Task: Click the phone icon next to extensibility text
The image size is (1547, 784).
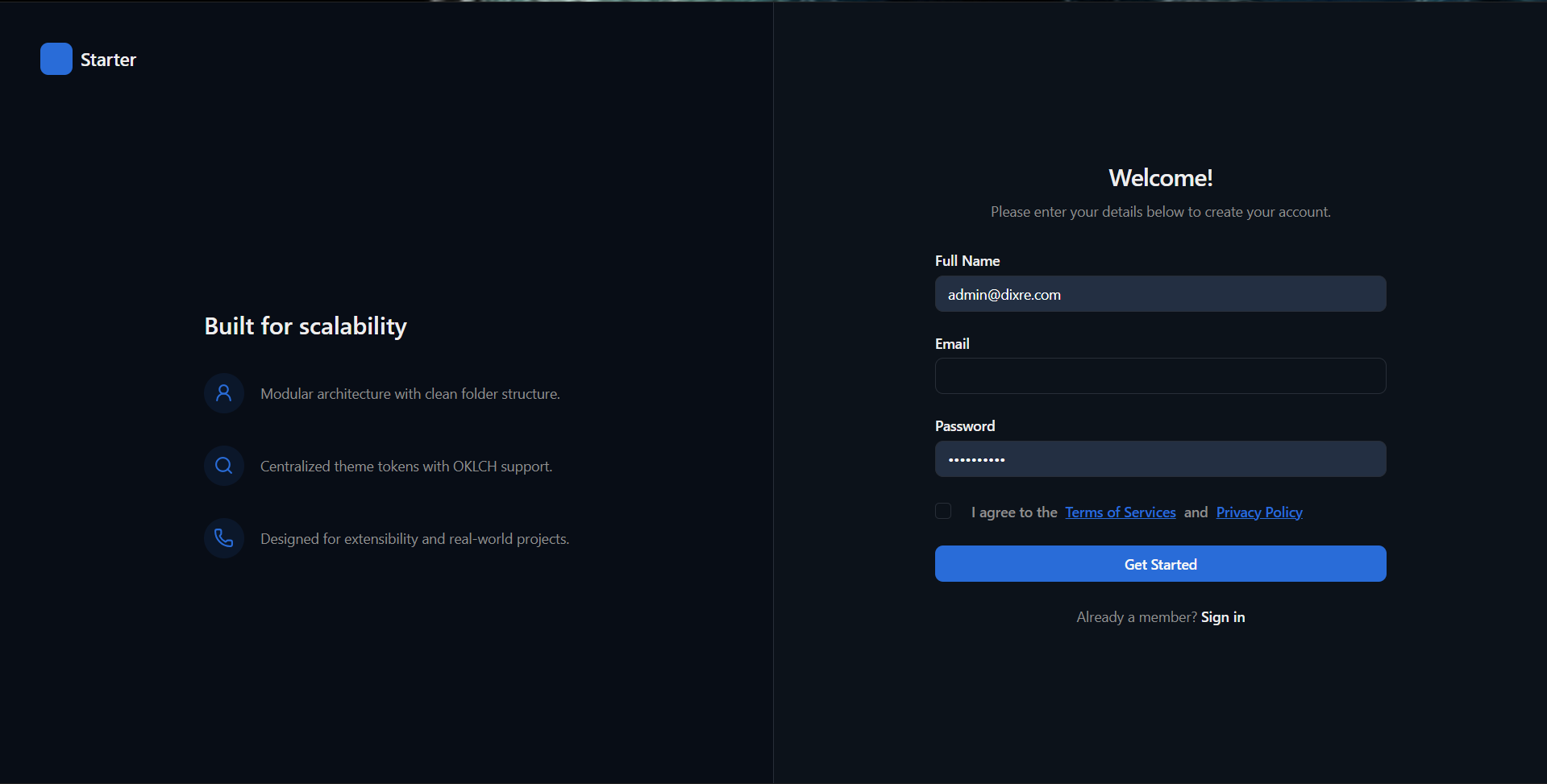Action: coord(223,537)
